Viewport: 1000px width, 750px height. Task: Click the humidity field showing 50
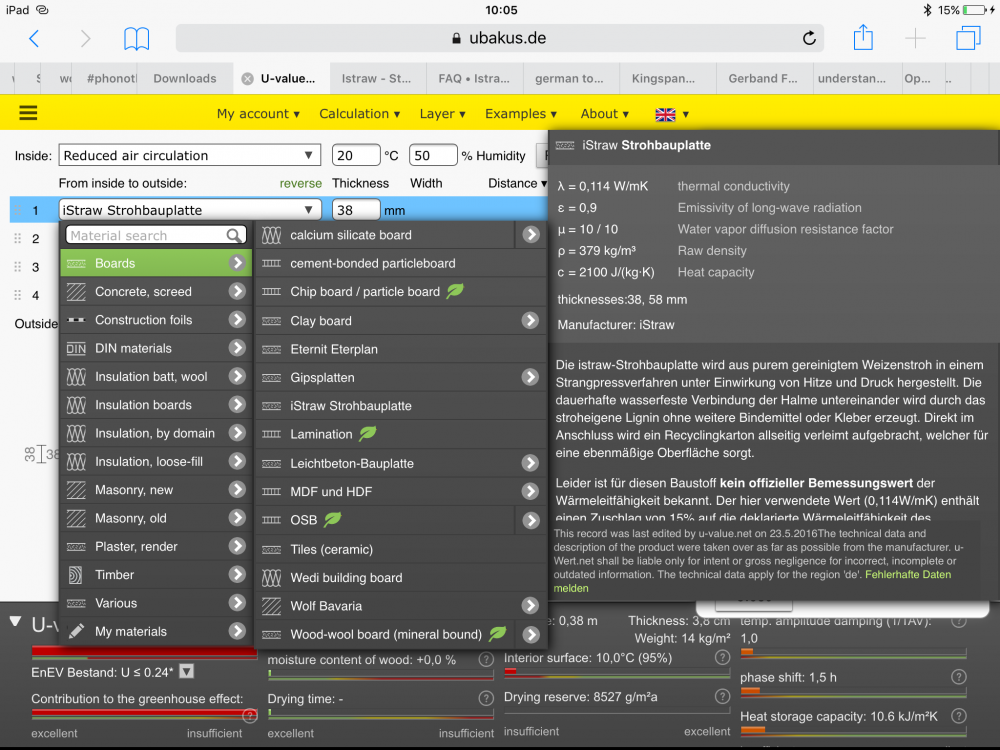[x=433, y=156]
